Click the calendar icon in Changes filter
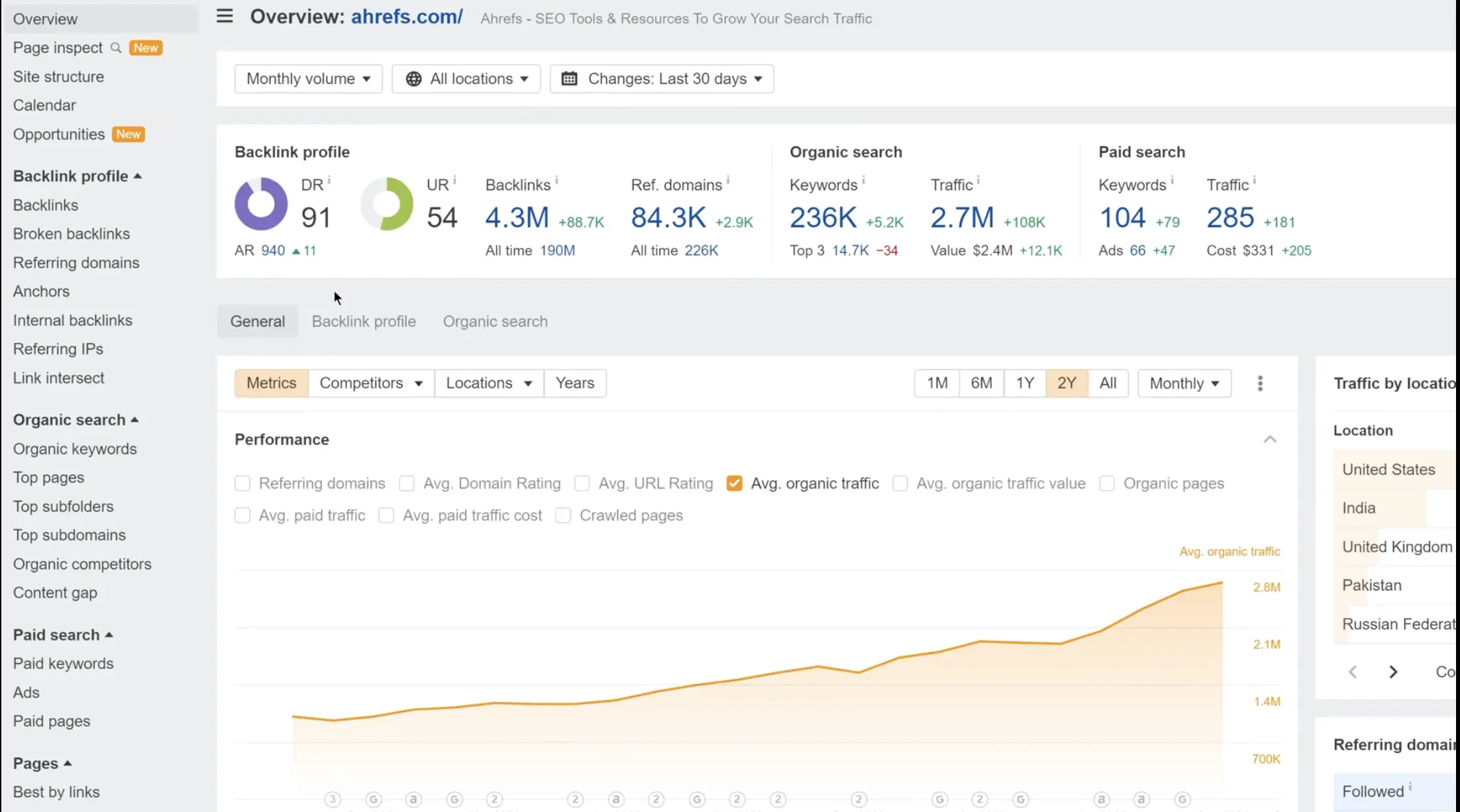This screenshot has height=812, width=1460. (x=569, y=79)
